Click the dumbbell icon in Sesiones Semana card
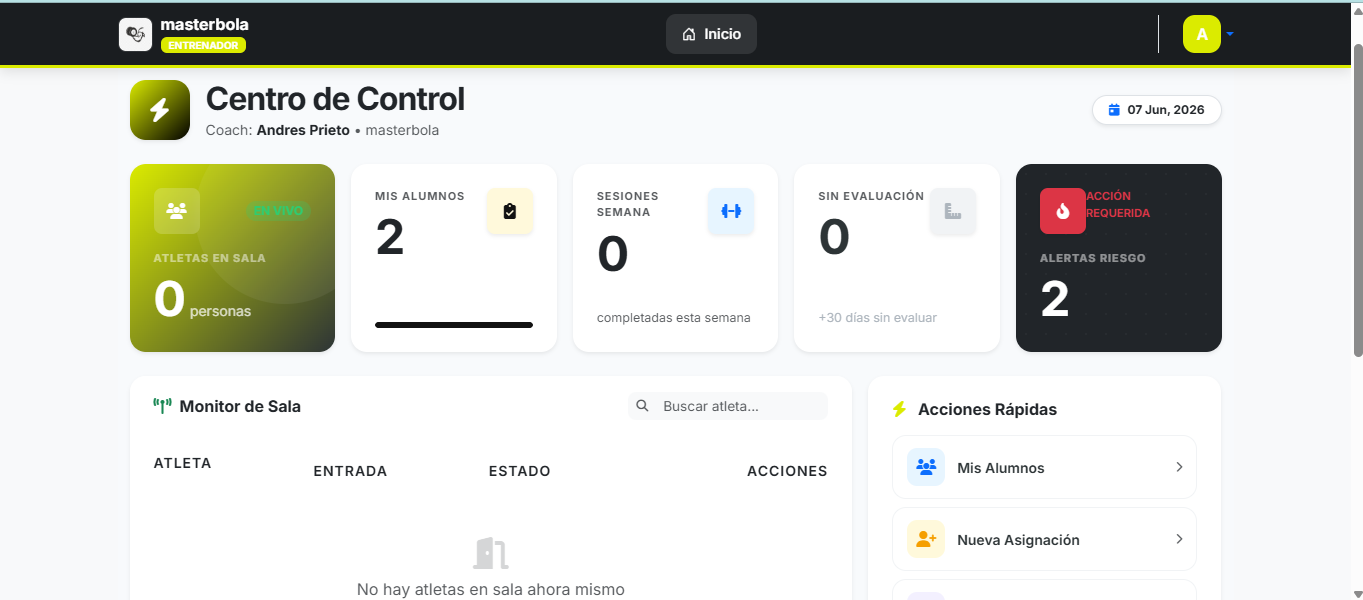This screenshot has height=600, width=1363. (x=731, y=211)
